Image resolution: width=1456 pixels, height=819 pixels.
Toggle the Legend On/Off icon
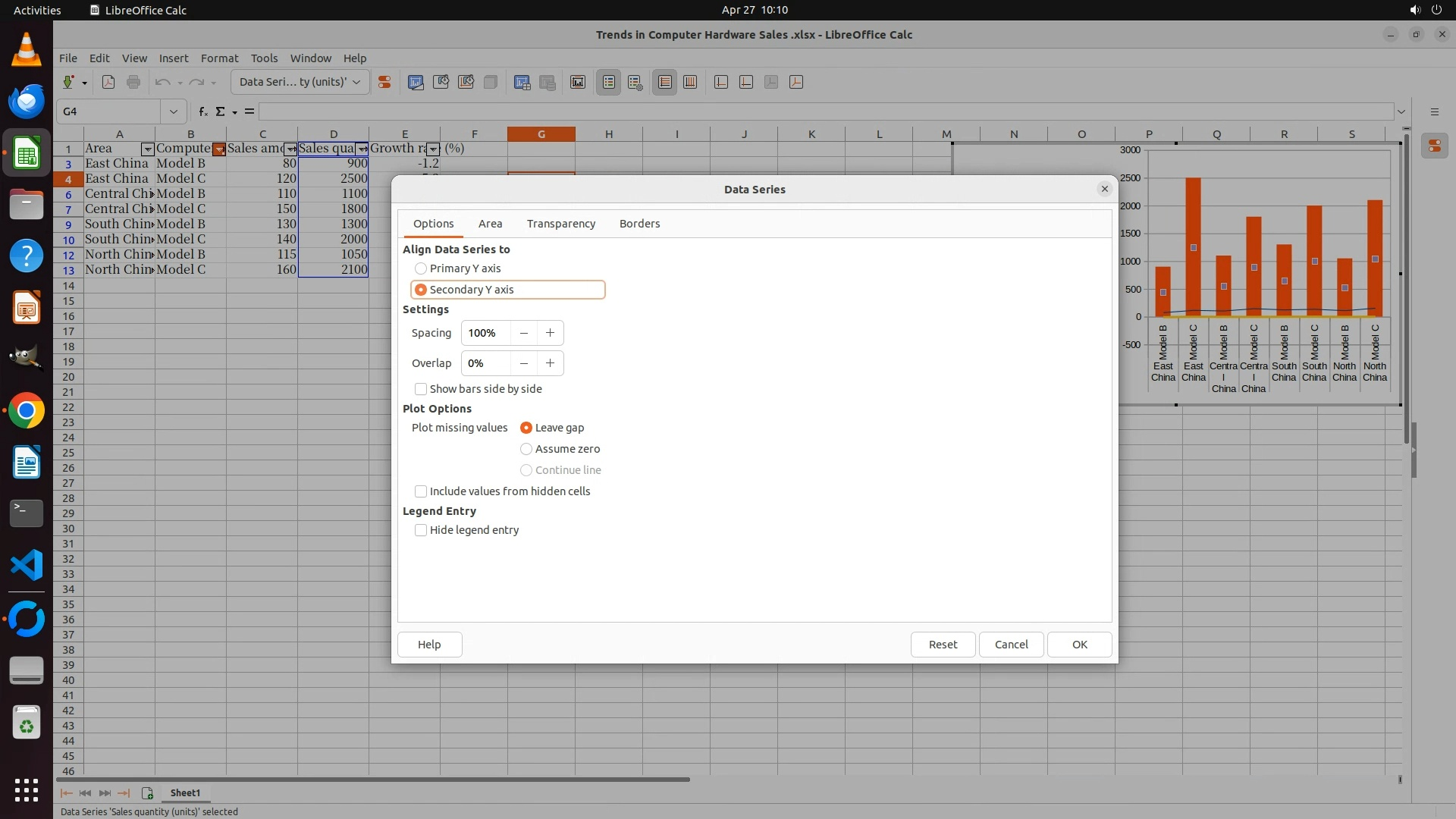click(609, 83)
